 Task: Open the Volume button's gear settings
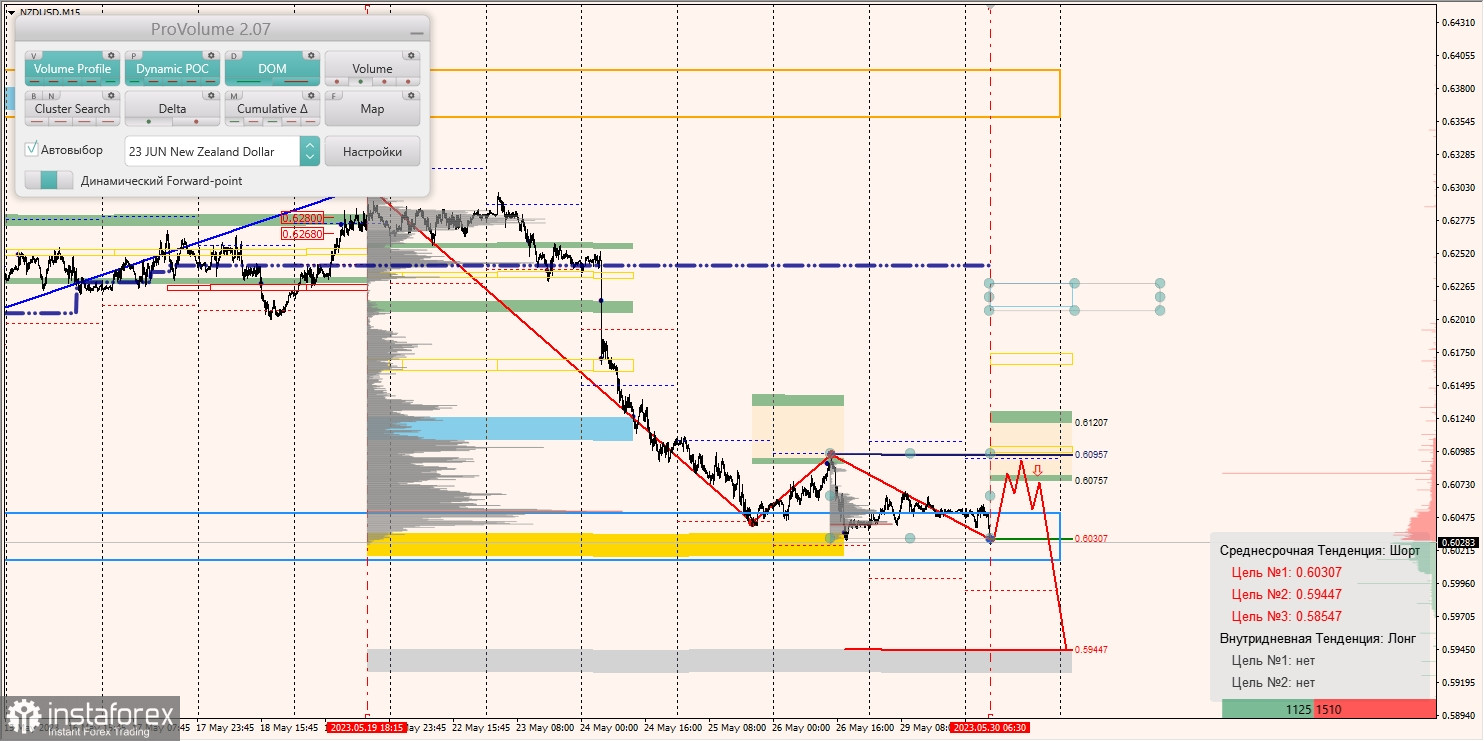pyautogui.click(x=411, y=56)
